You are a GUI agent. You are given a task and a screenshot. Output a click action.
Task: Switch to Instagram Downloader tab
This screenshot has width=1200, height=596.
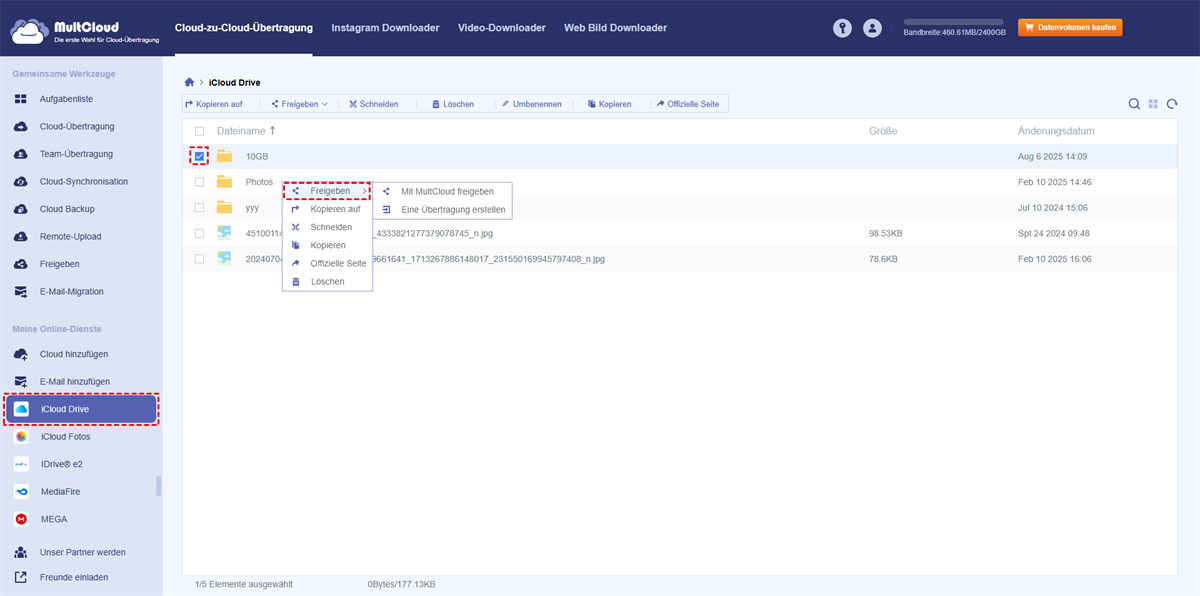[x=385, y=28]
